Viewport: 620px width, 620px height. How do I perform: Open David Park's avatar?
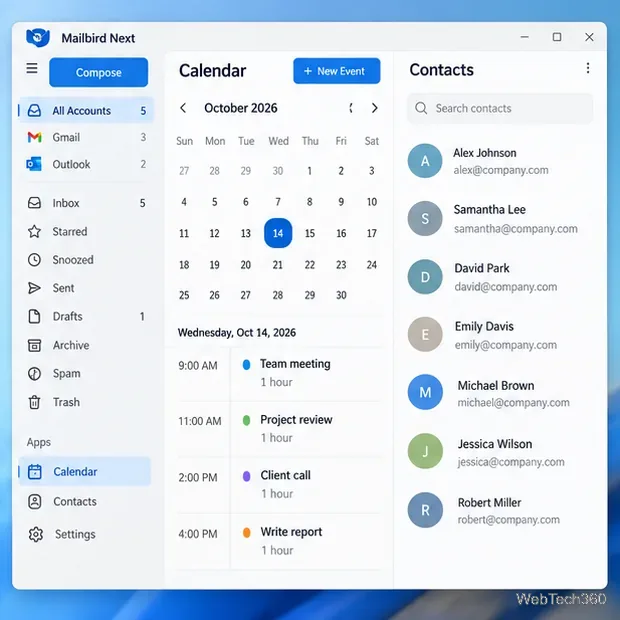coord(425,277)
